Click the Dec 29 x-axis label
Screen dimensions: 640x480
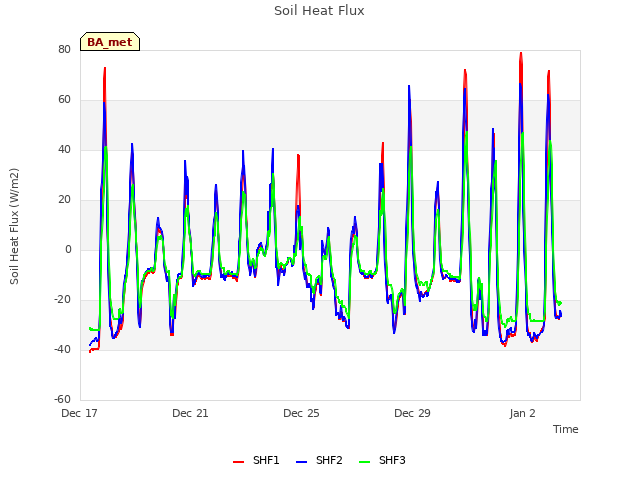412,413
